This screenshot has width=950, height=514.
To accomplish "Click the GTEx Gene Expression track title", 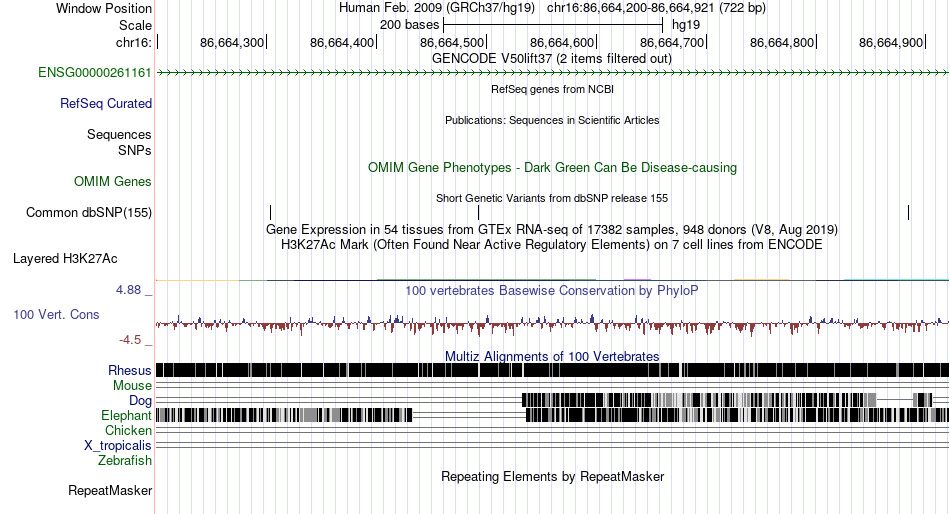I will 552,230.
